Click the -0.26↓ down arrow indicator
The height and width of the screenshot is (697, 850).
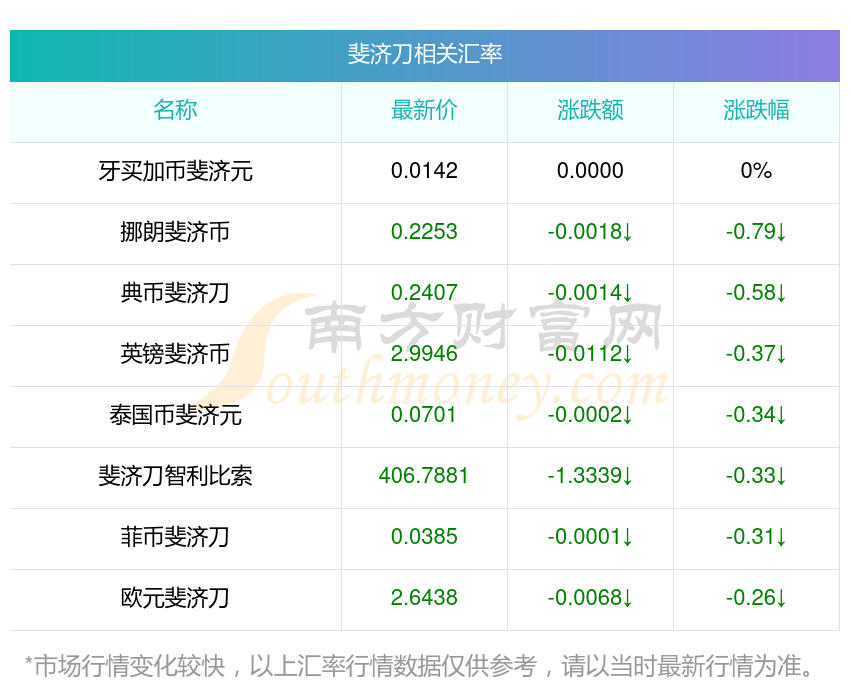point(781,598)
